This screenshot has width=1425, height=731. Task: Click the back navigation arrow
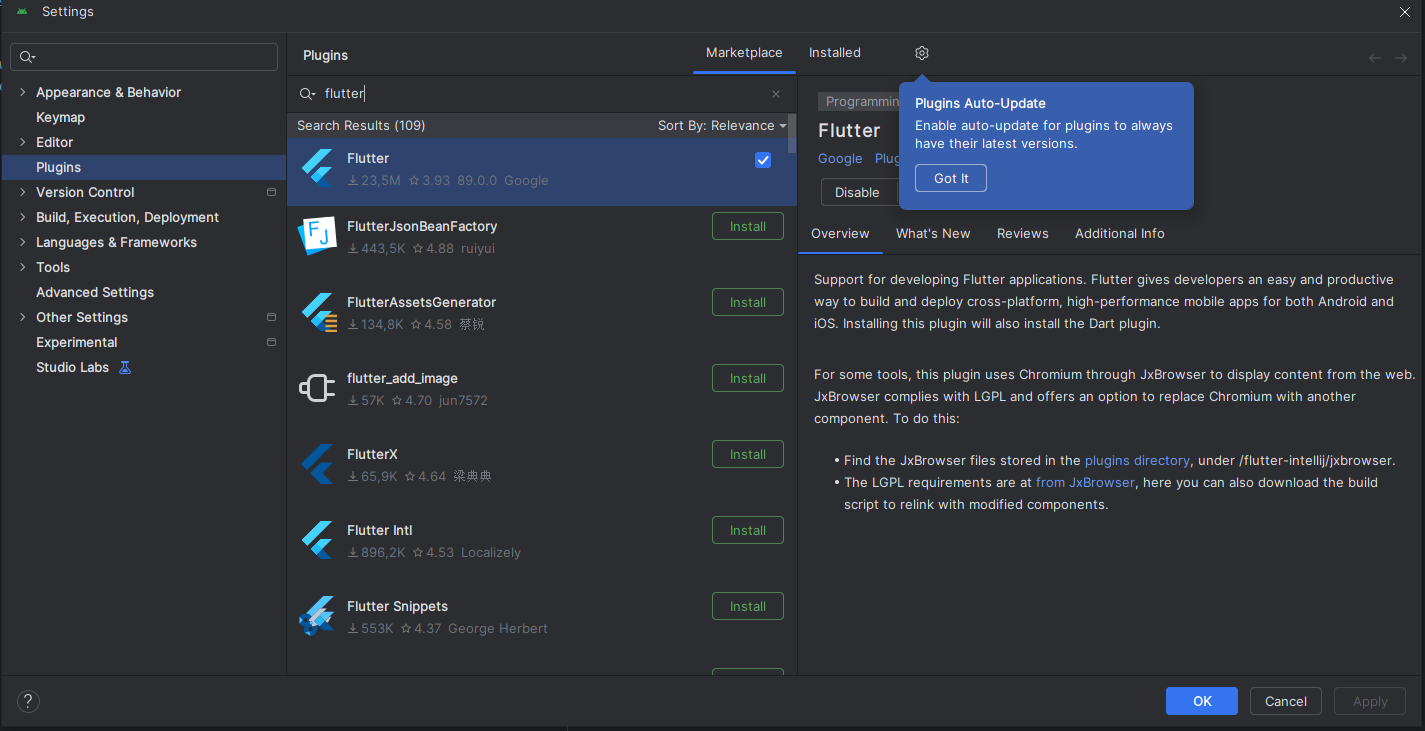(1374, 57)
